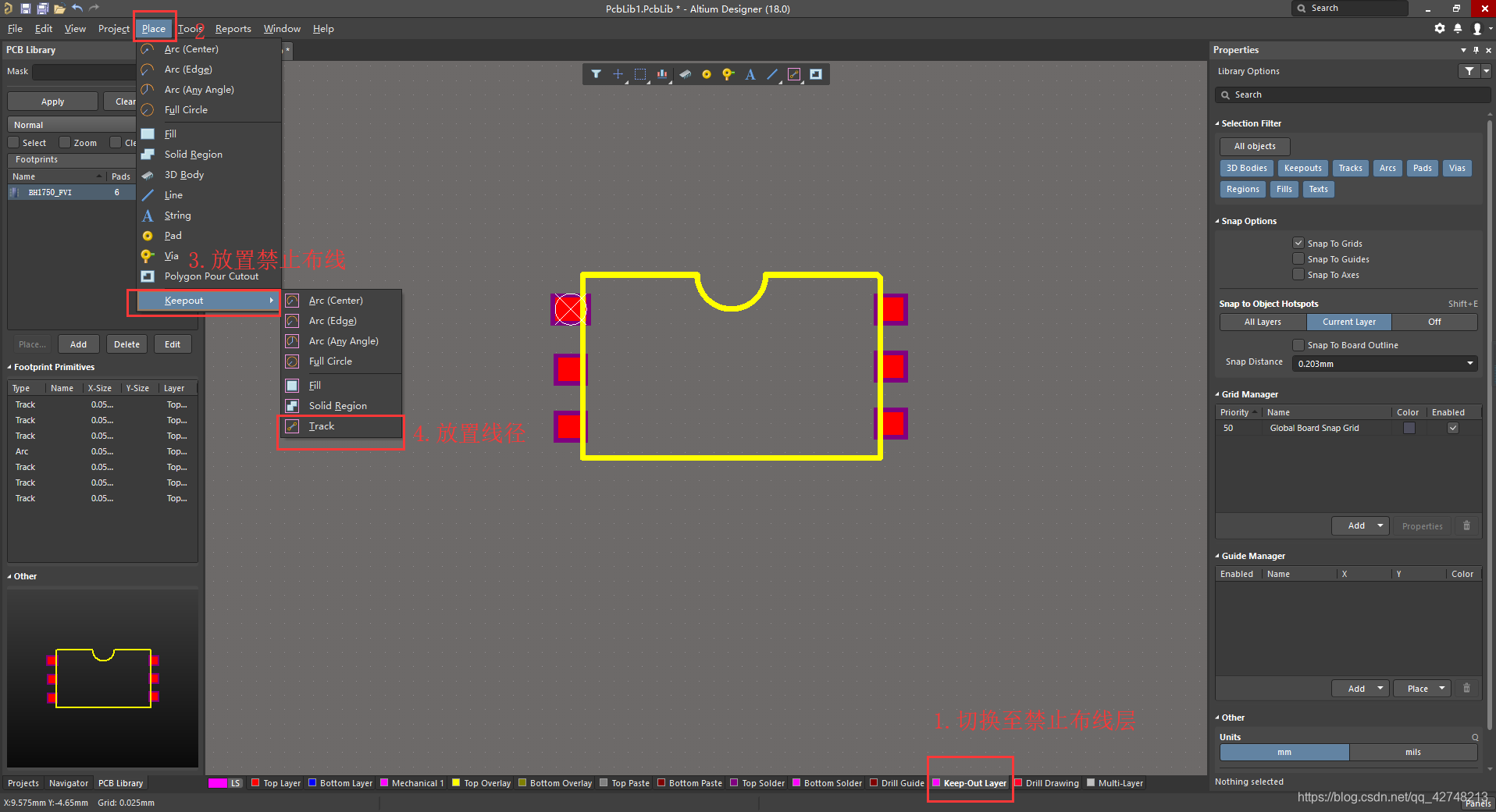Click the Global Board Snap Grid color swatch
The image size is (1496, 812).
(x=1409, y=428)
